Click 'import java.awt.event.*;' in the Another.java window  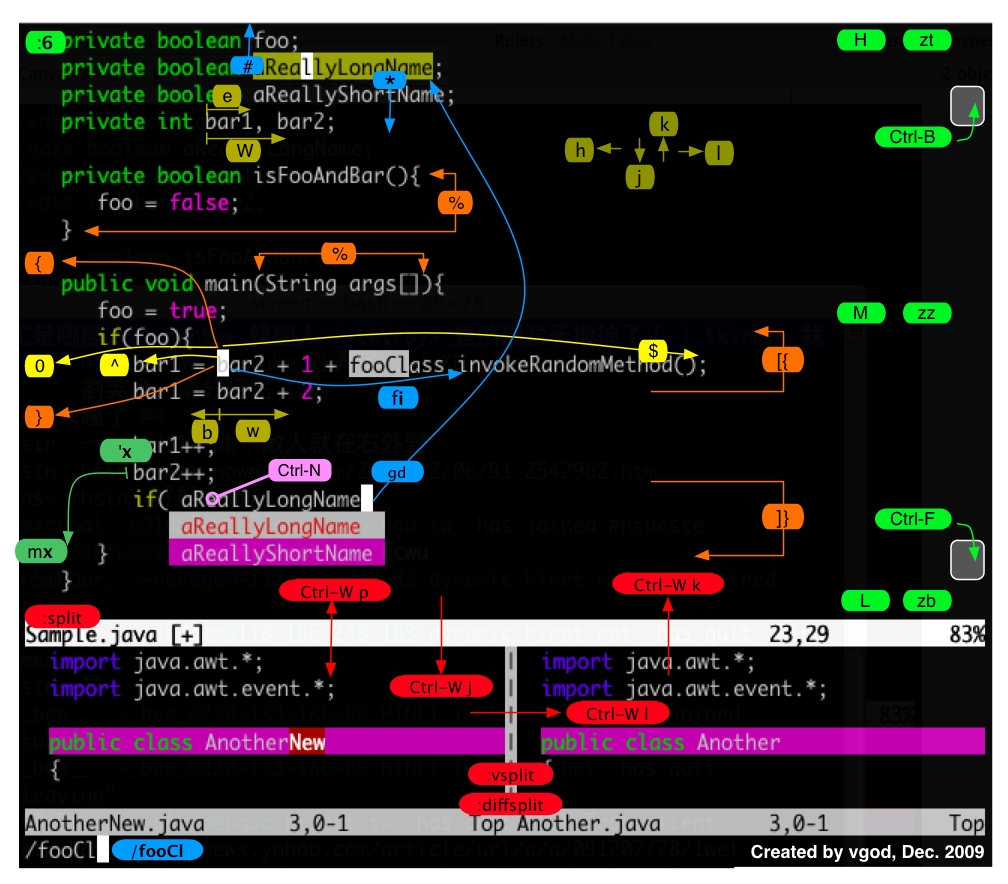coord(683,689)
